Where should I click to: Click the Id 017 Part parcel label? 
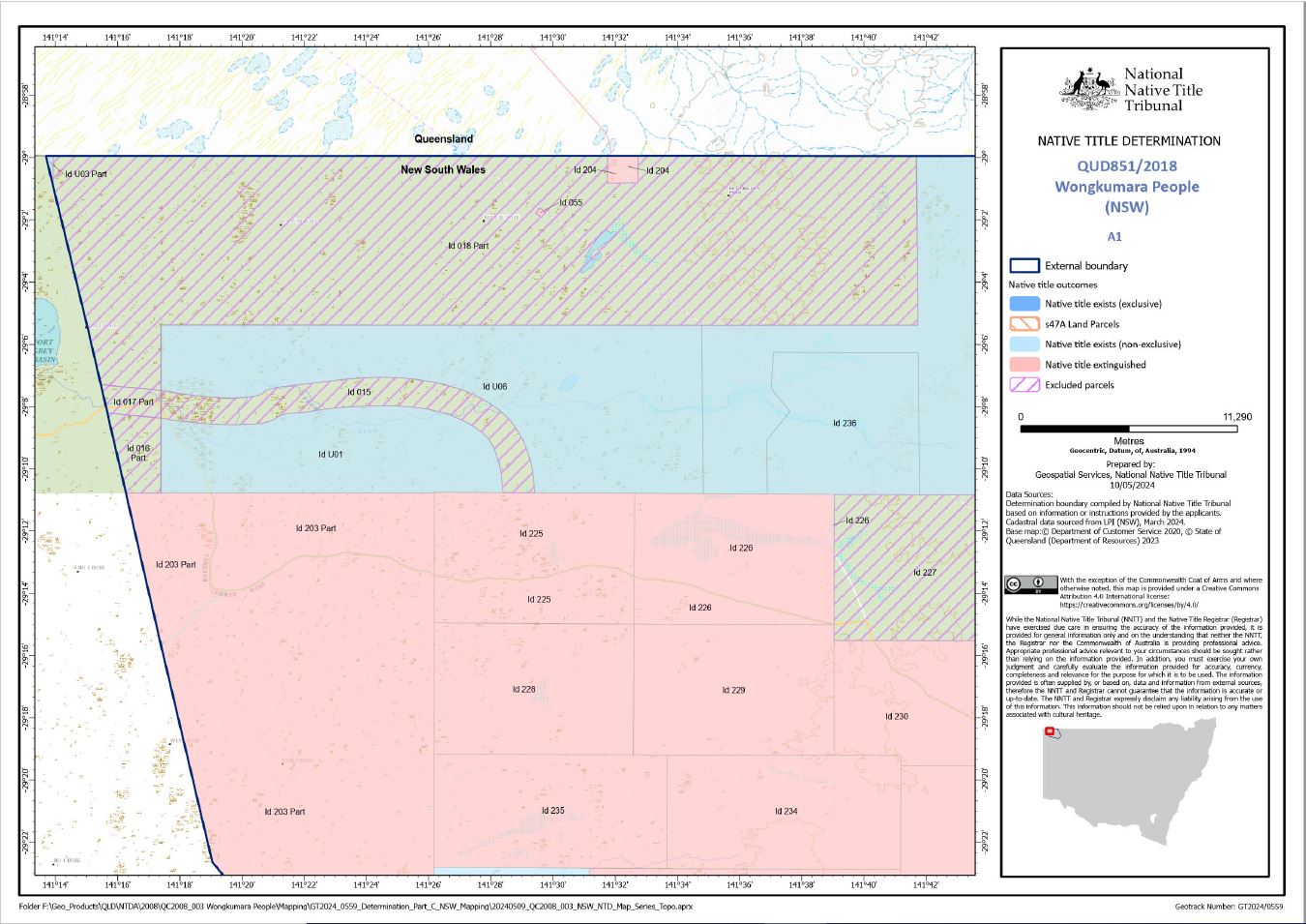[134, 402]
